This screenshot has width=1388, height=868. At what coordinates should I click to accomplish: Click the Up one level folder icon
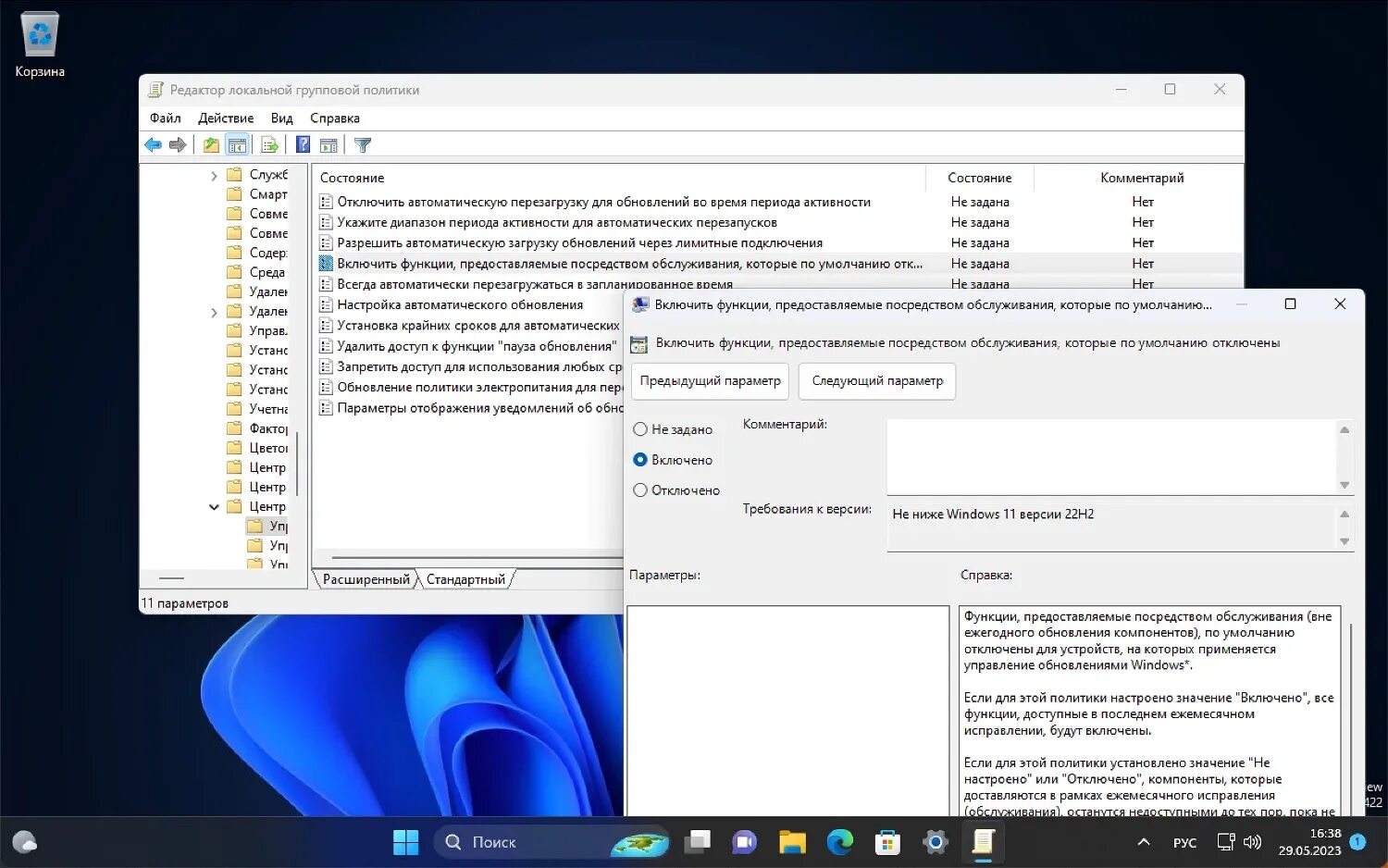[x=212, y=145]
